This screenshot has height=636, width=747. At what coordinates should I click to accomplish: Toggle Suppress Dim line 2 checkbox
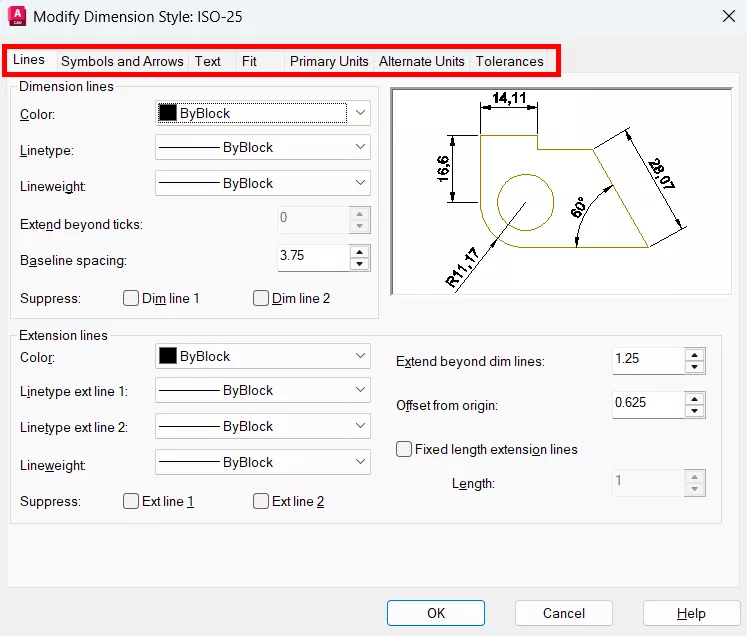[x=261, y=298]
